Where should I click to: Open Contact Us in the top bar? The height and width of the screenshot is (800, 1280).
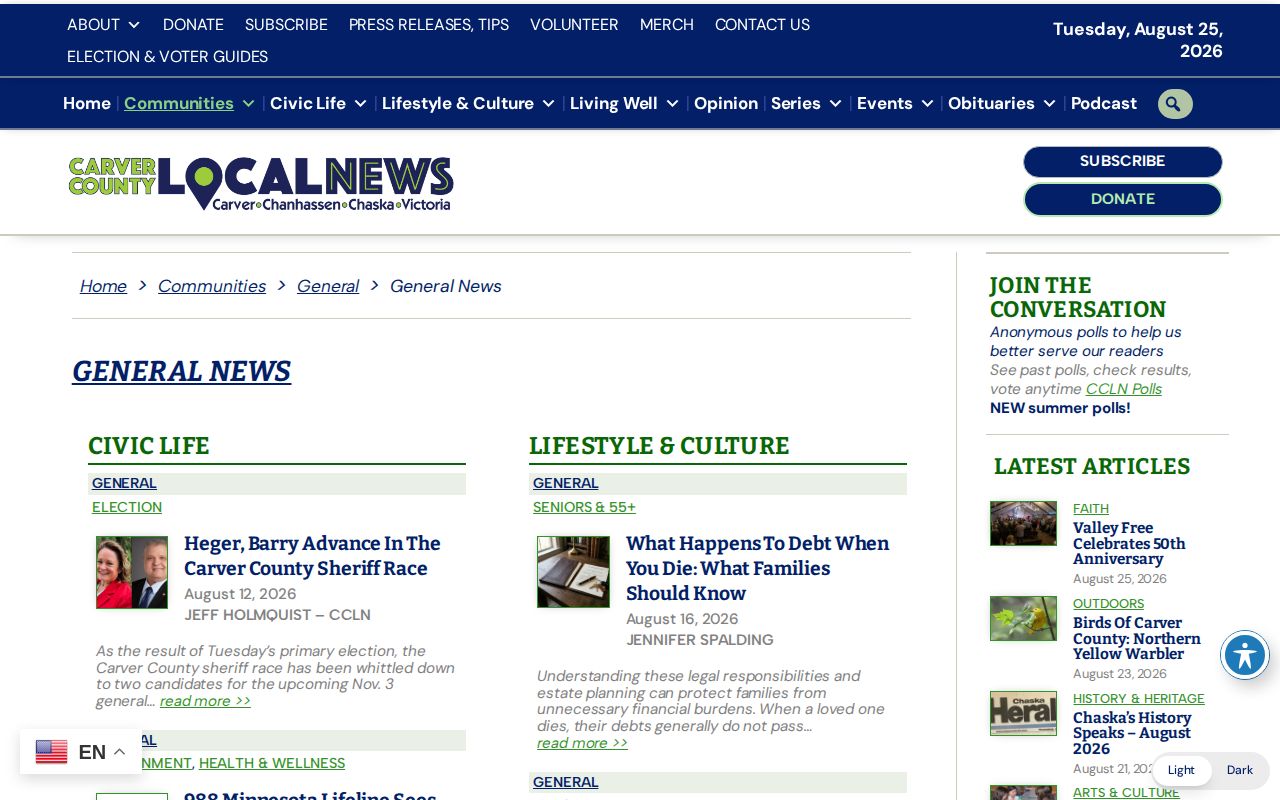tap(762, 25)
